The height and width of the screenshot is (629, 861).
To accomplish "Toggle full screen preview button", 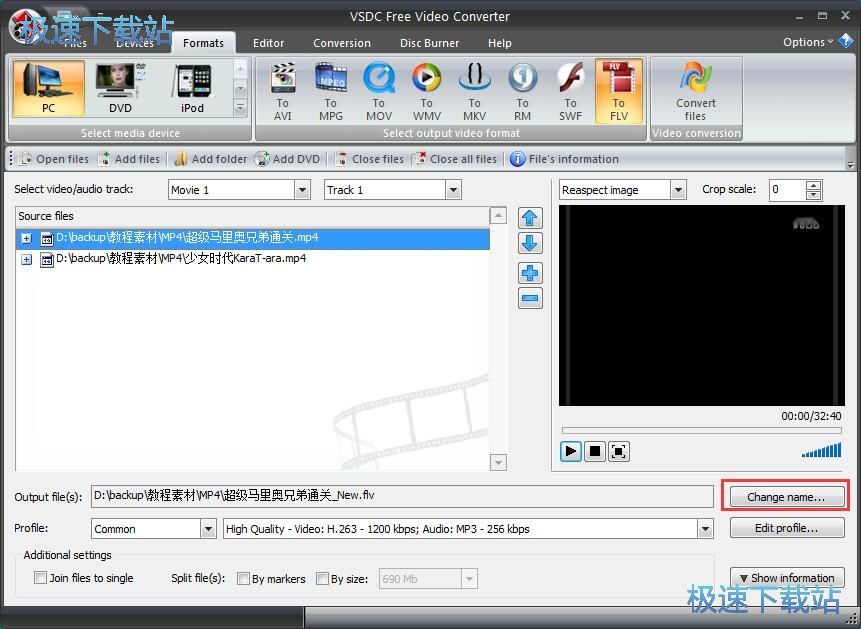I will (x=618, y=452).
